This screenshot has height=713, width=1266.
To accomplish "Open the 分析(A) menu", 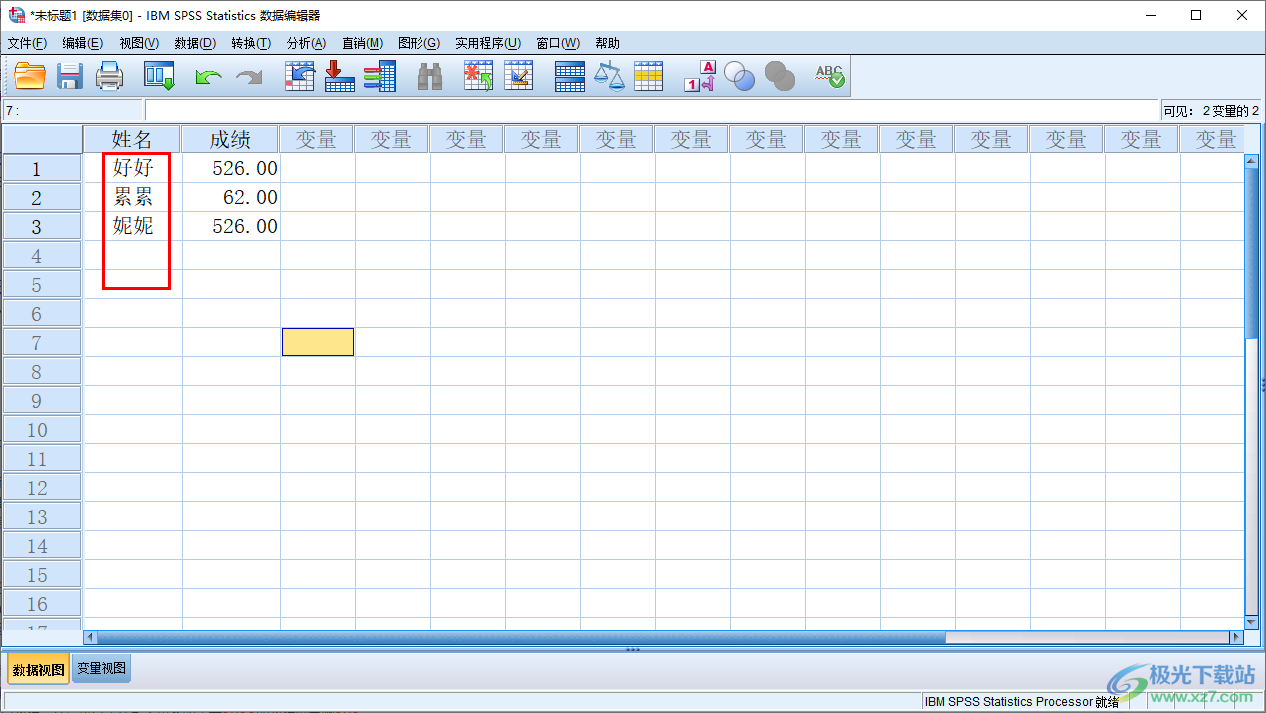I will (306, 43).
